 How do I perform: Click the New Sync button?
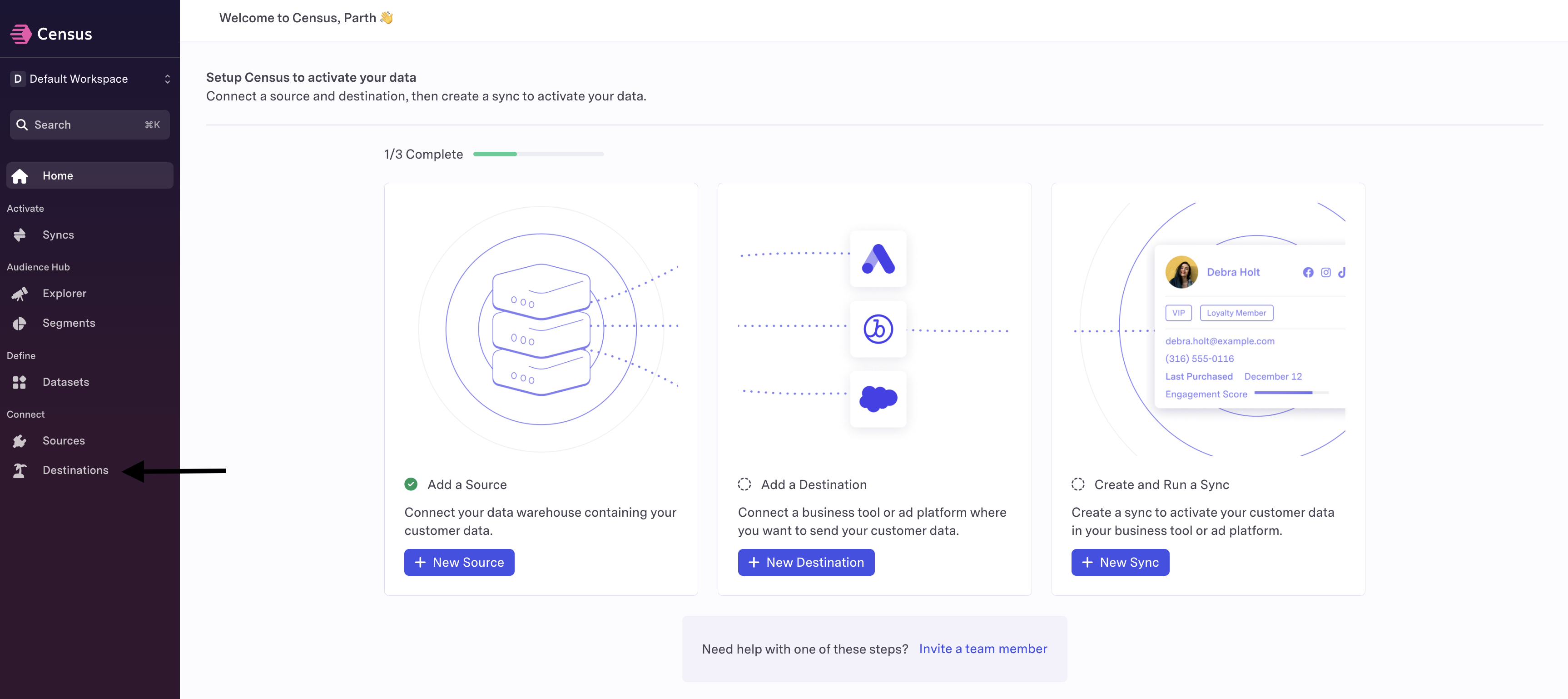coord(1120,563)
